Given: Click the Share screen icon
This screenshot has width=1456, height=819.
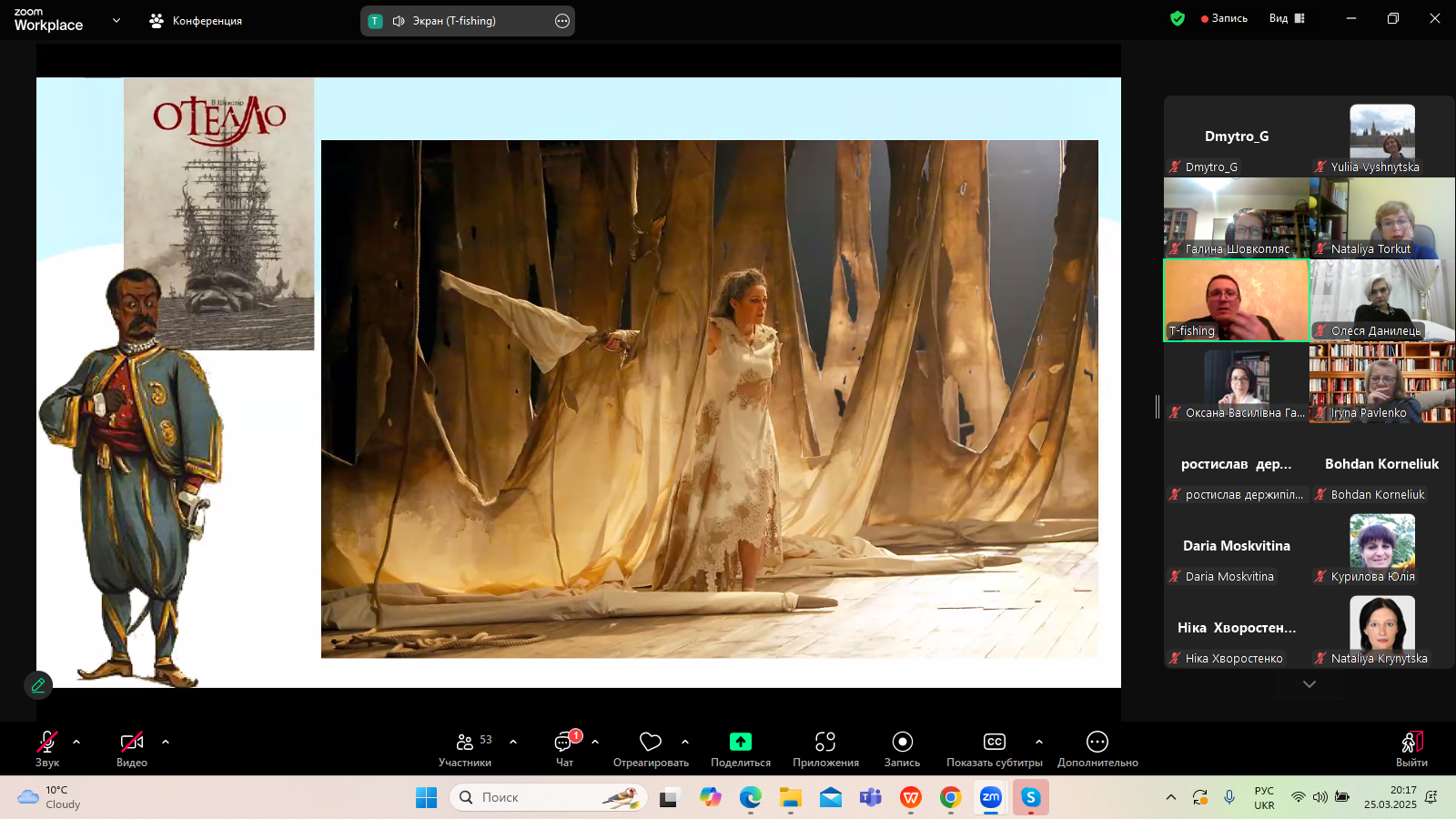Looking at the screenshot, I should pos(740,743).
